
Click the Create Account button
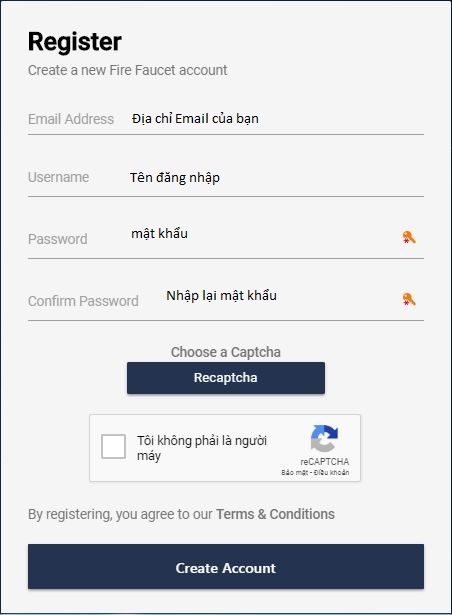coord(226,566)
